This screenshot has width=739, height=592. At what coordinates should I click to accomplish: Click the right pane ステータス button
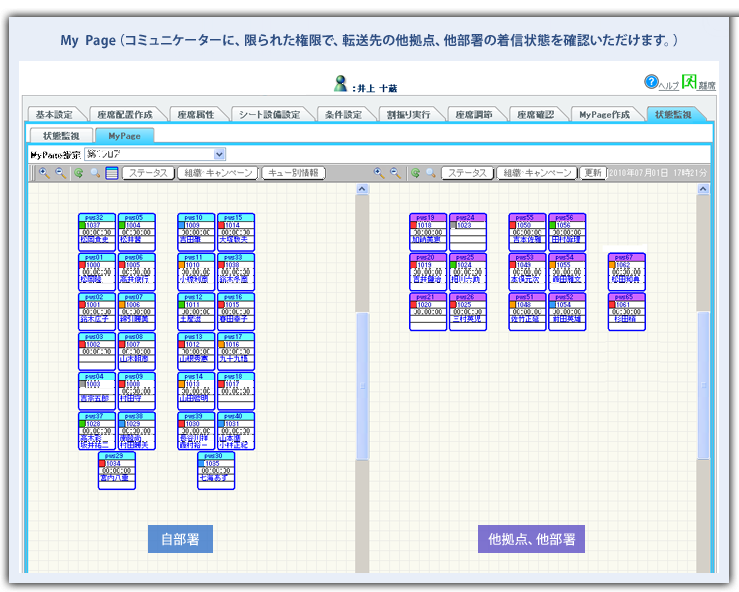pos(468,173)
